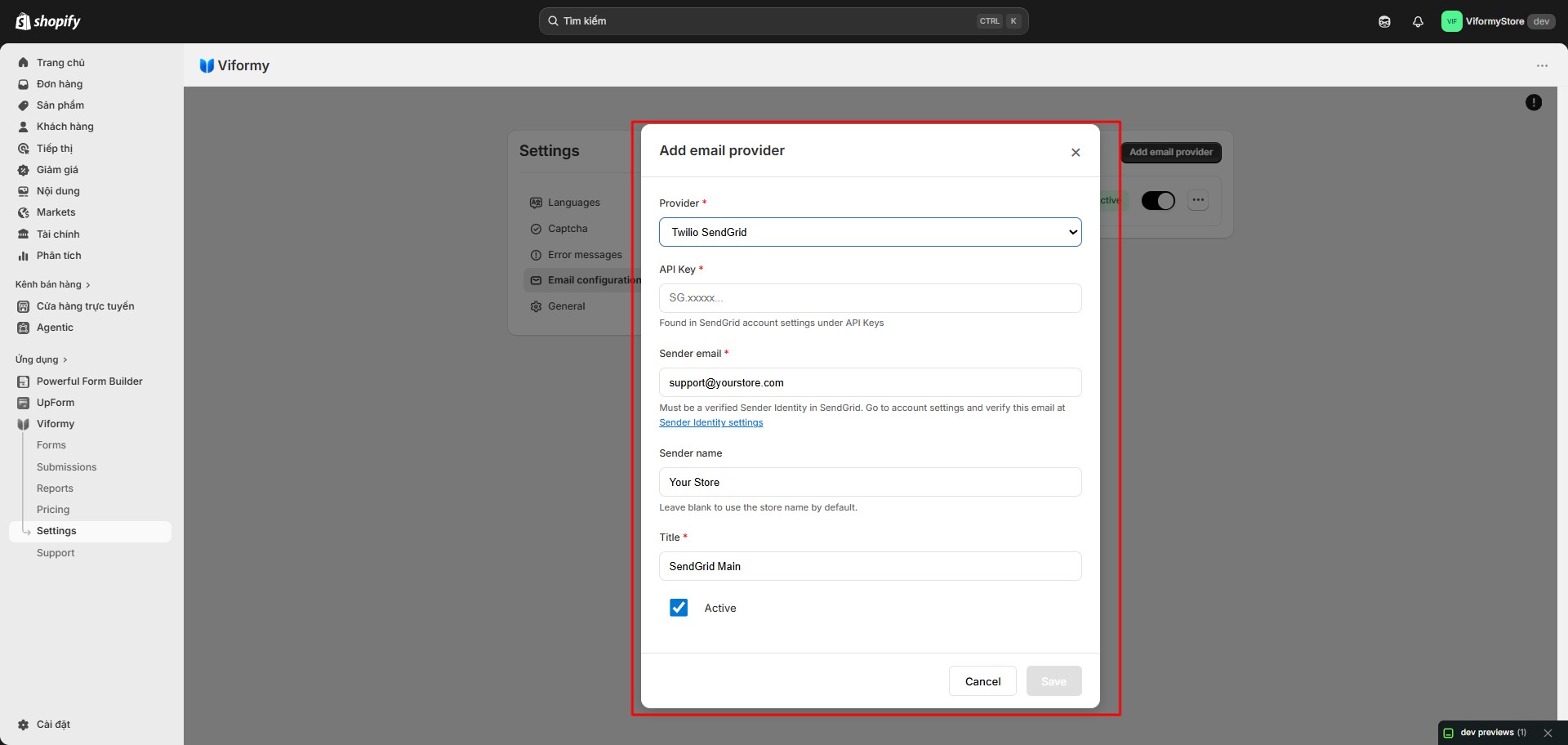Click the Nội dung content icon

[x=24, y=191]
